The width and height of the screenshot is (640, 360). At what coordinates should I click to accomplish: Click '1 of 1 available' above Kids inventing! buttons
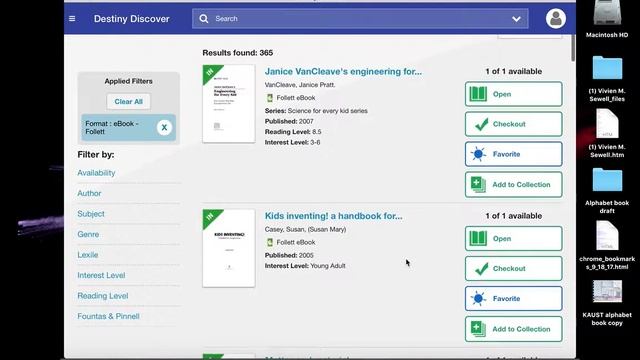point(513,216)
